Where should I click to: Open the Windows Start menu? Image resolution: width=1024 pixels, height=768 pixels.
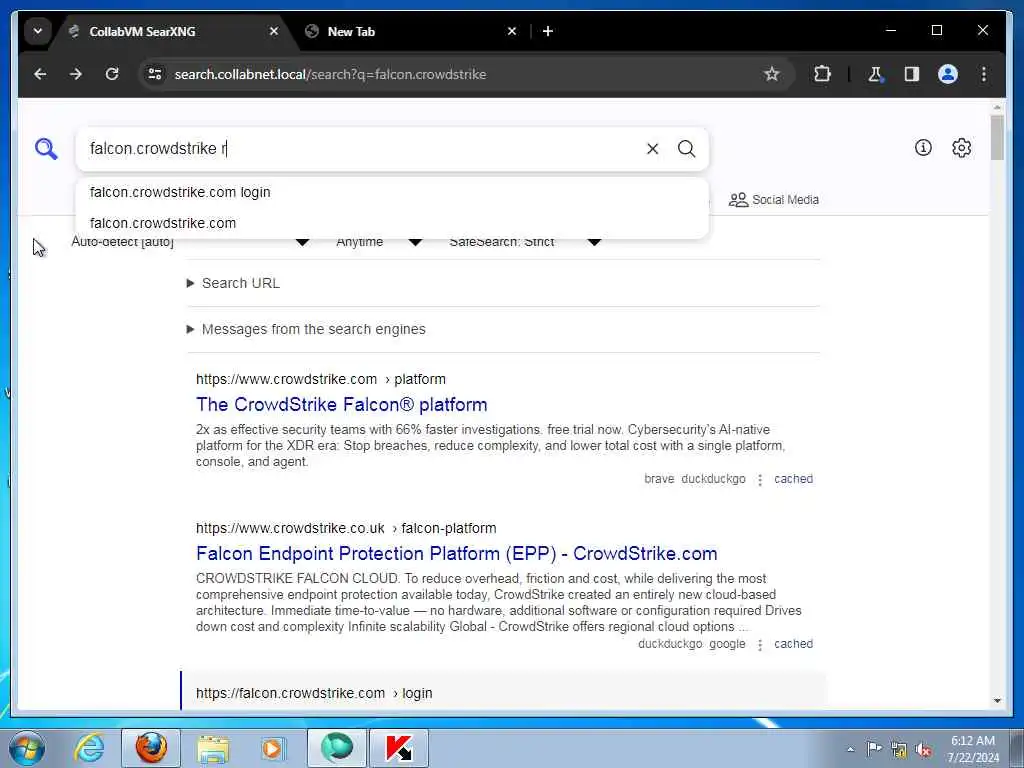click(26, 748)
